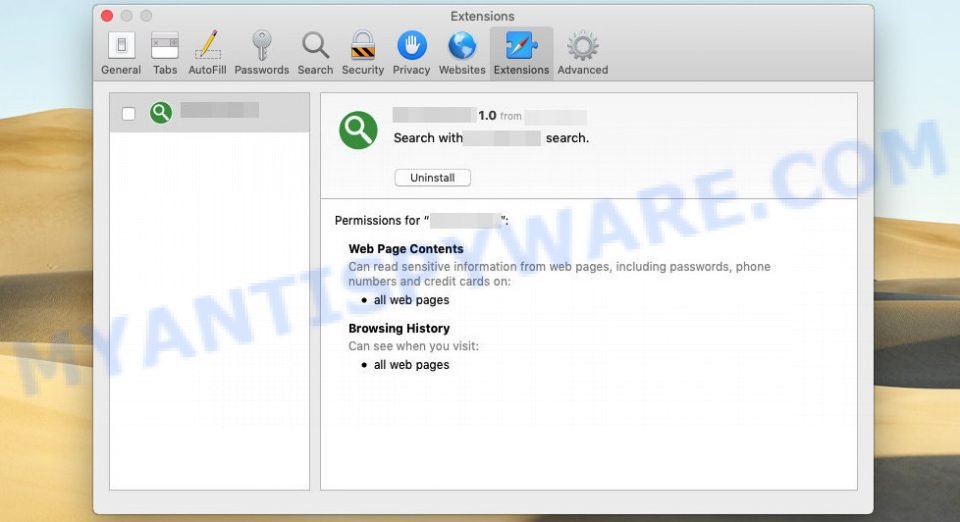
Task: Open AutoFill preferences pane
Action: pyautogui.click(x=207, y=53)
